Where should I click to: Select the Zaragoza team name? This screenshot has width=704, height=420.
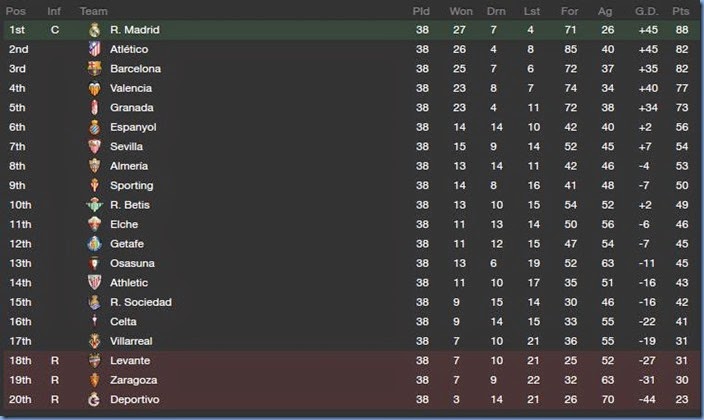[x=134, y=380]
